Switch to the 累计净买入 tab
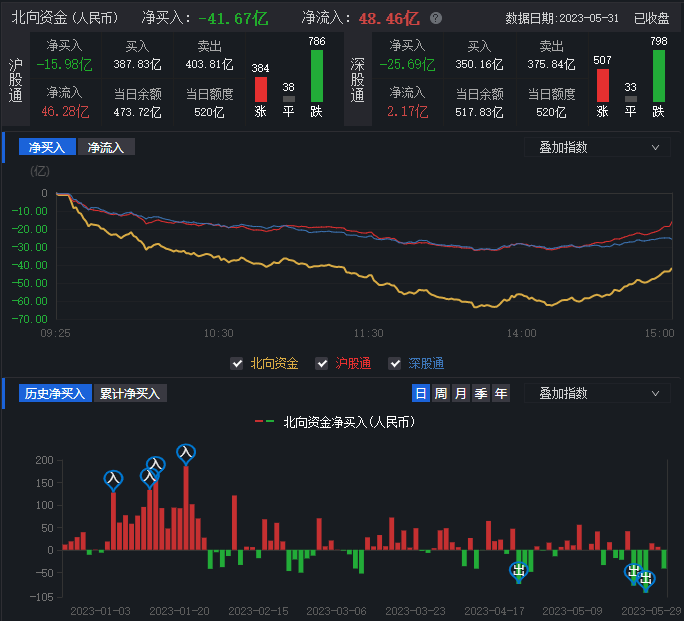Image resolution: width=684 pixels, height=621 pixels. 130,394
